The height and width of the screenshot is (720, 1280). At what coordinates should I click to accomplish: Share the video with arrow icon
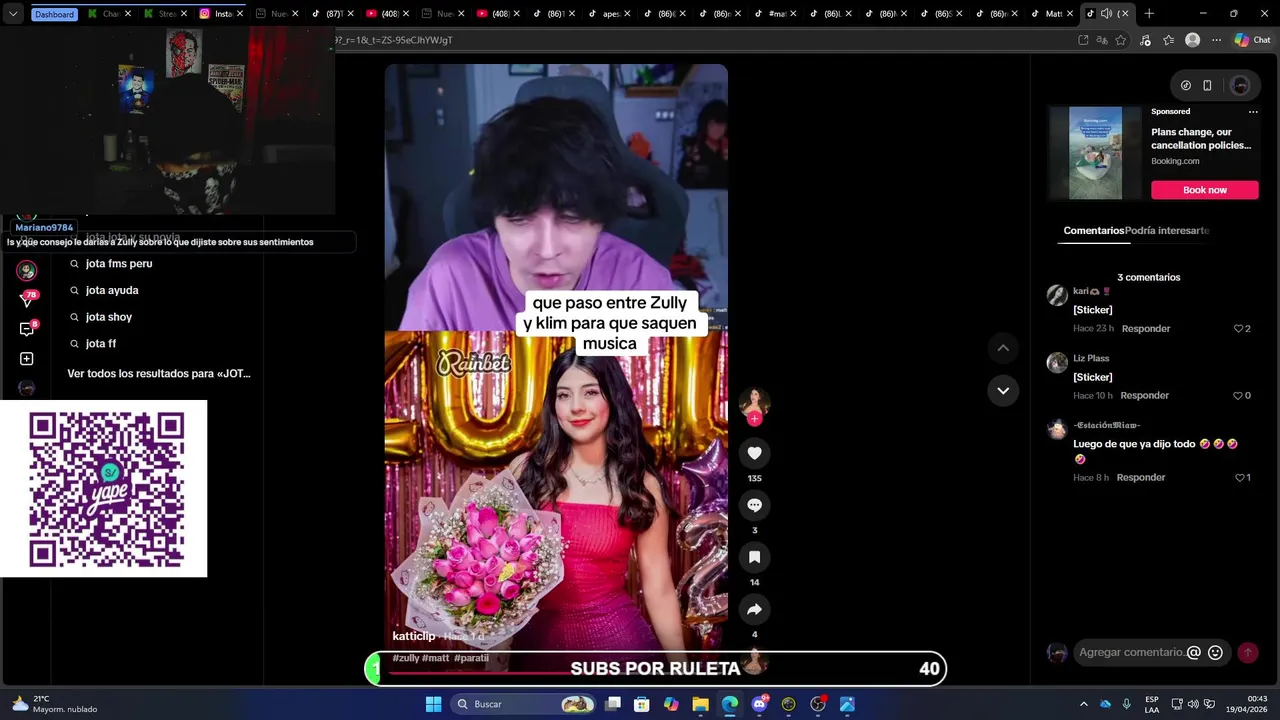754,609
